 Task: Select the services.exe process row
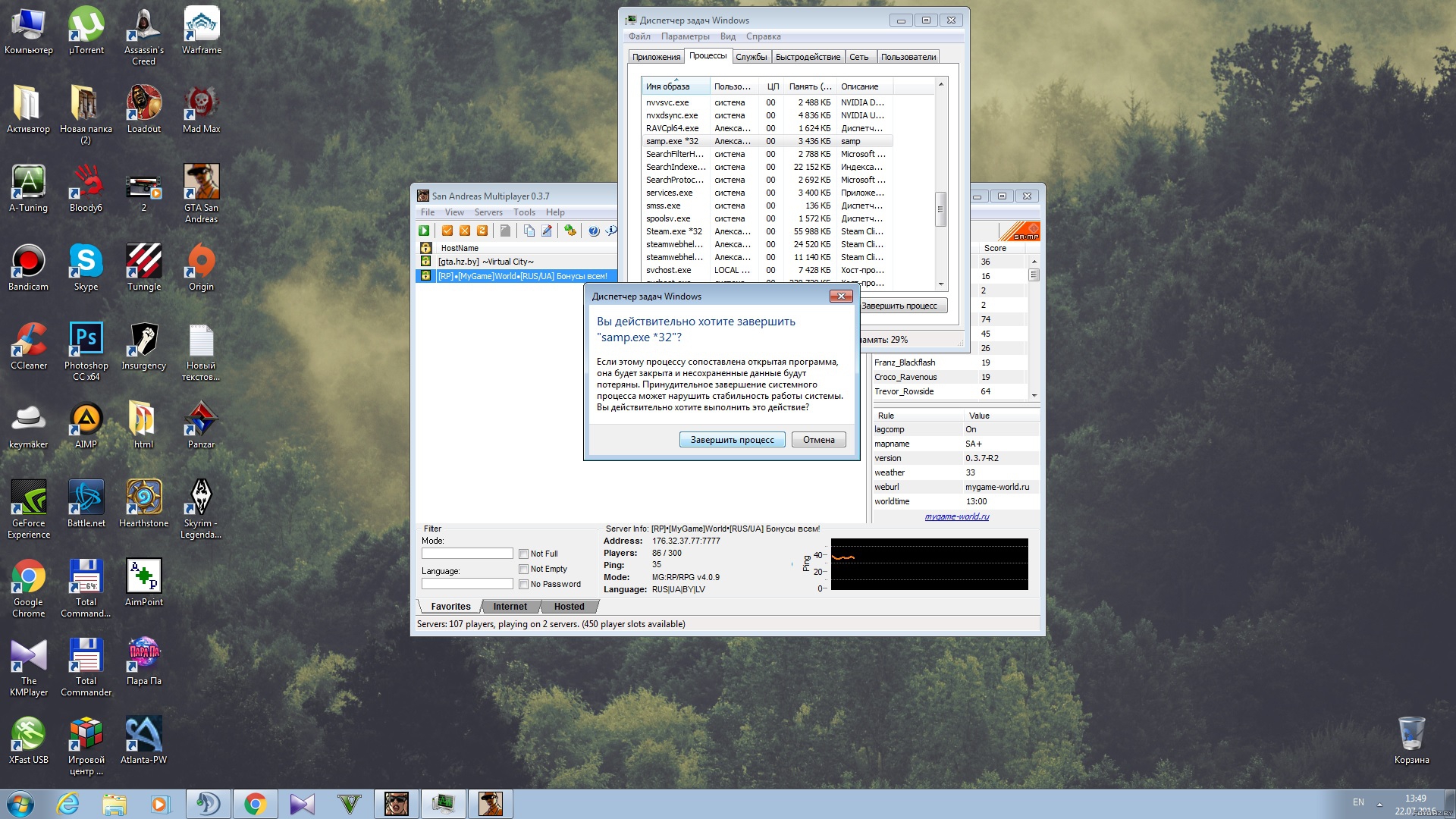coord(766,193)
